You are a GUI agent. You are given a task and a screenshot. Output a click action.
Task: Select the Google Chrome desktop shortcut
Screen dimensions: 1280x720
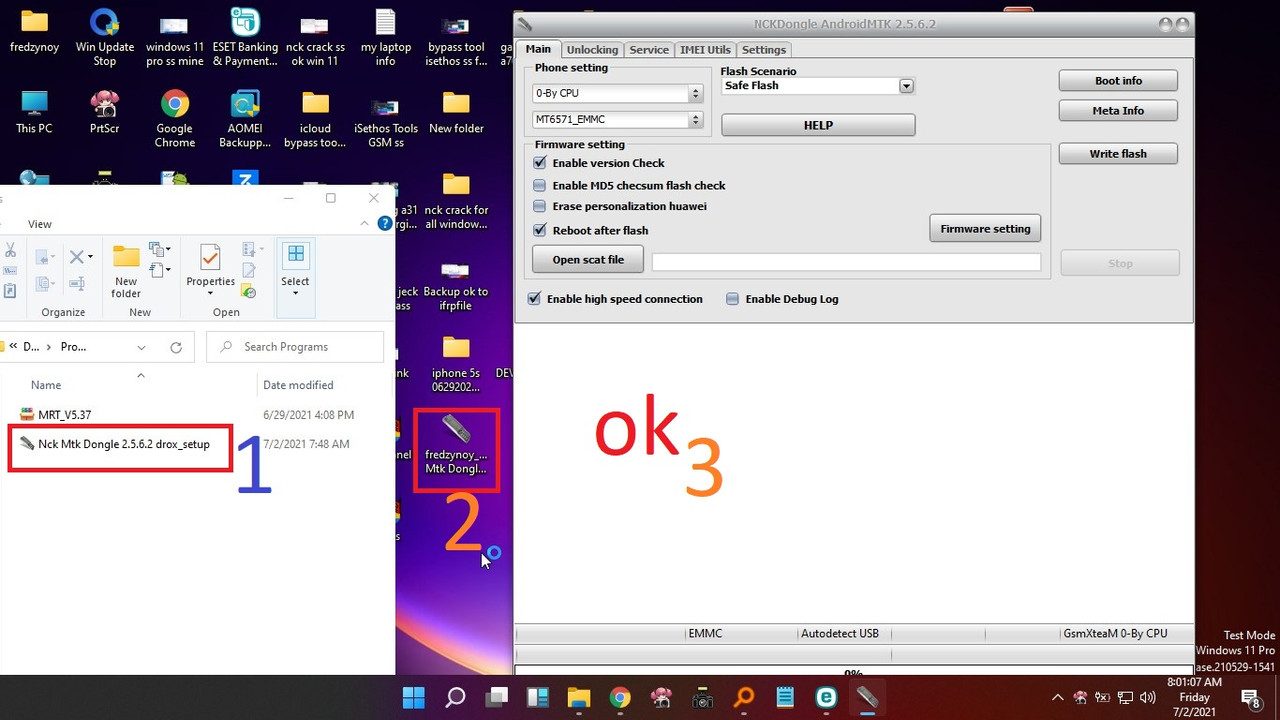pos(175,119)
